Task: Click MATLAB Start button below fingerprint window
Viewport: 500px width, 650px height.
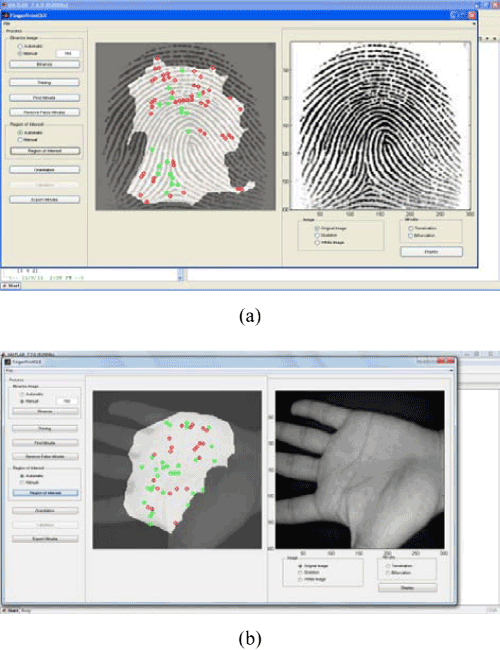Action: click(x=11, y=286)
